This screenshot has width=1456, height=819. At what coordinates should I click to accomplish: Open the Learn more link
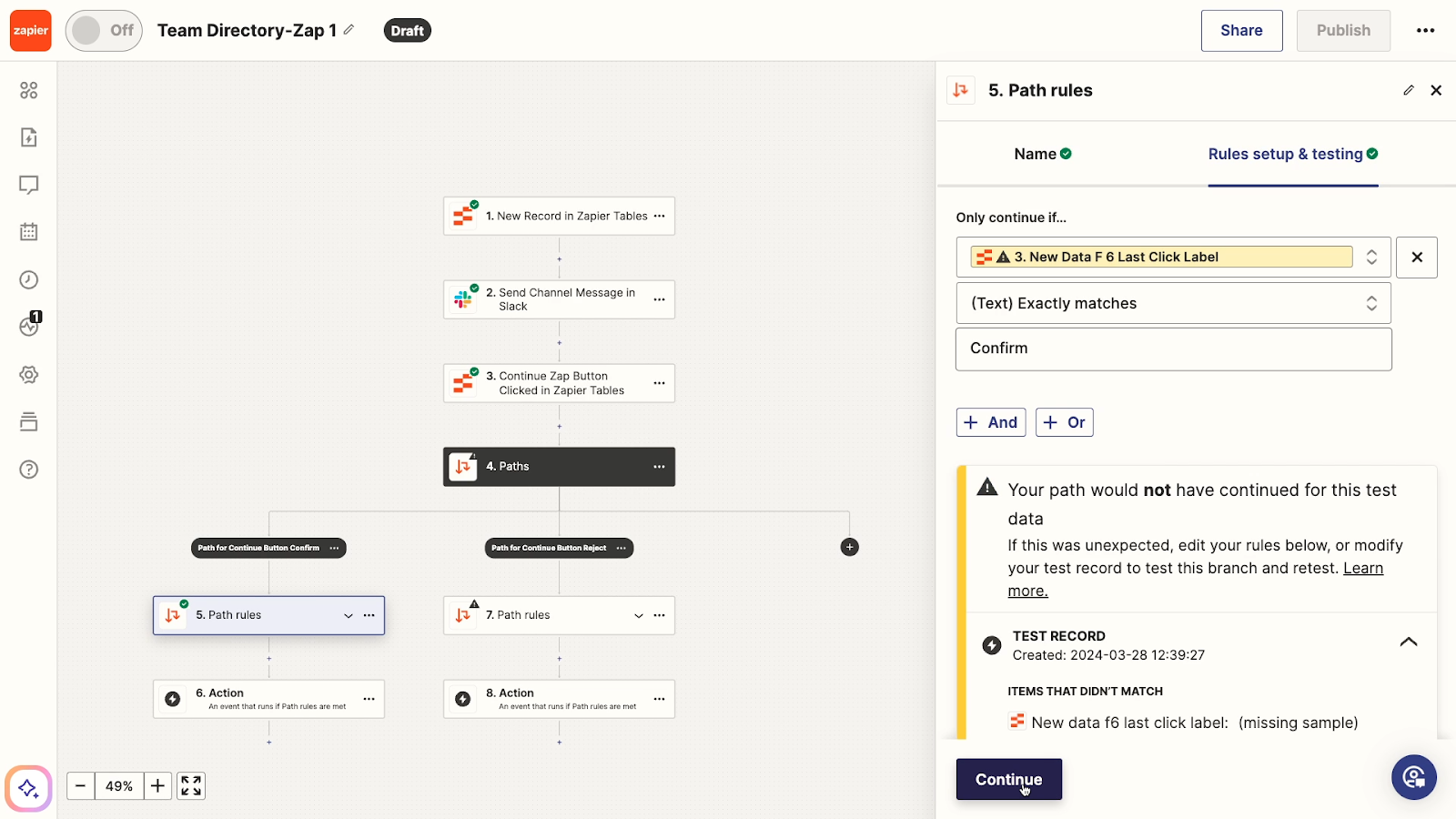(1363, 569)
